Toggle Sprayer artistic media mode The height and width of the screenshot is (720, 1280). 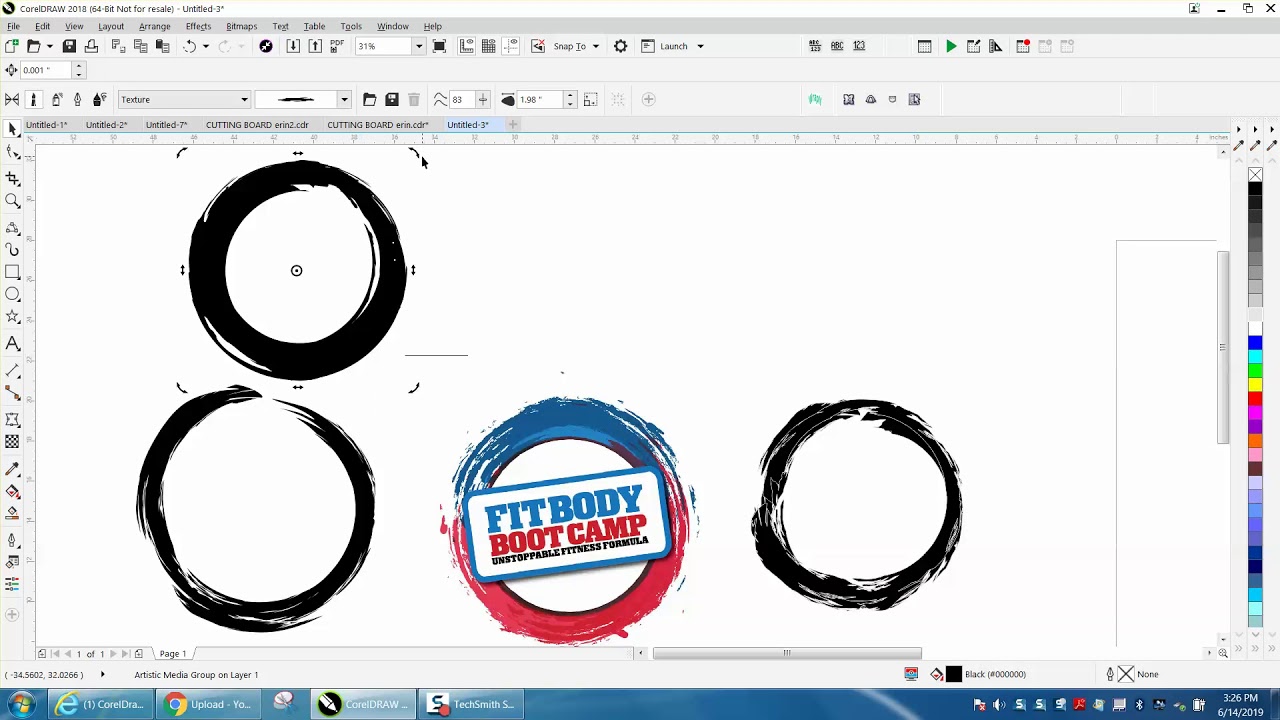(x=56, y=99)
